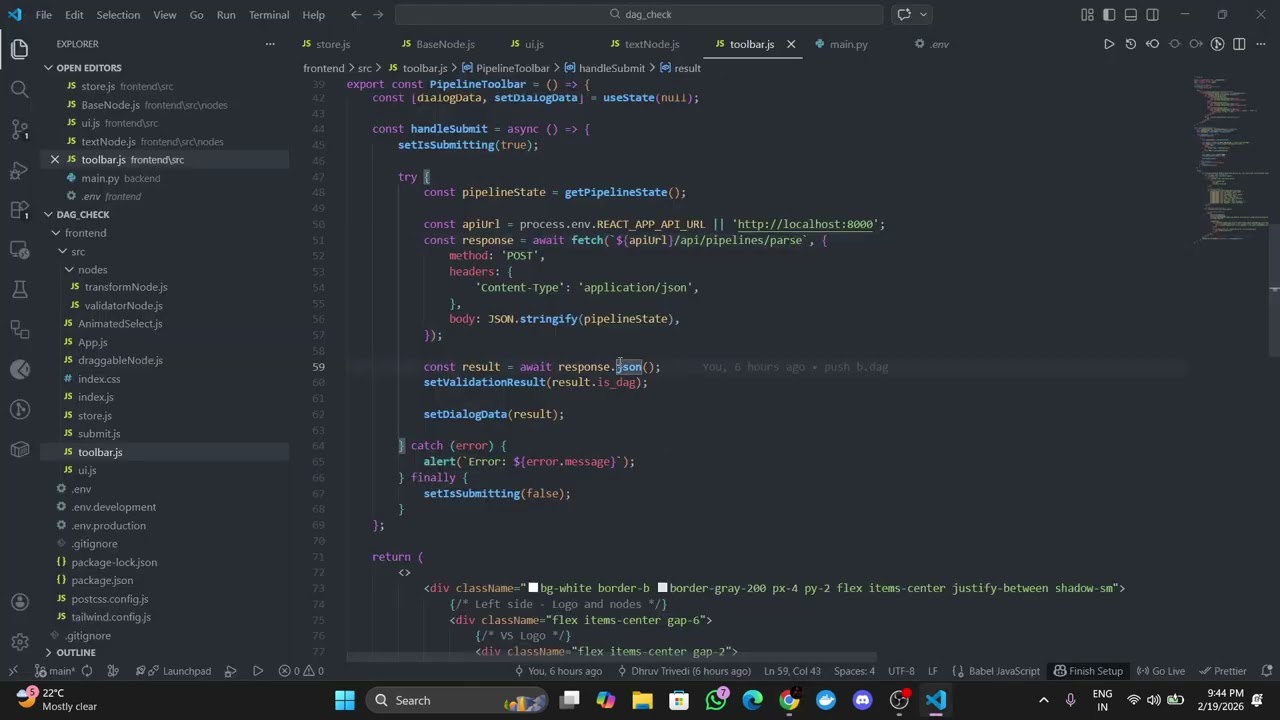The height and width of the screenshot is (720, 1280).
Task: Click the bg-white color swatch in code
Action: pyautogui.click(x=533, y=588)
